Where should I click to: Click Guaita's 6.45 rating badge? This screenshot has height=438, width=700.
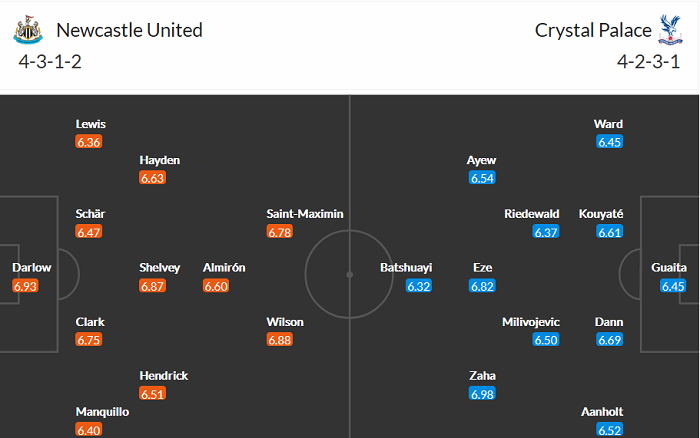pyautogui.click(x=673, y=286)
